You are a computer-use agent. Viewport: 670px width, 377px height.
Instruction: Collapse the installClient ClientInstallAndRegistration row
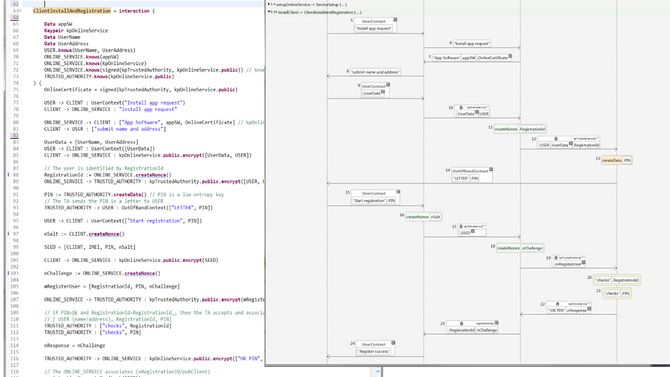[x=269, y=12]
